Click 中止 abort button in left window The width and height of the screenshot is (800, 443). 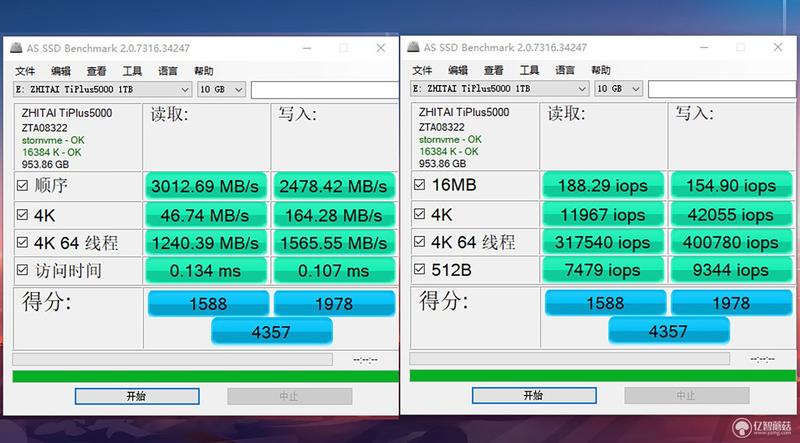pos(289,396)
